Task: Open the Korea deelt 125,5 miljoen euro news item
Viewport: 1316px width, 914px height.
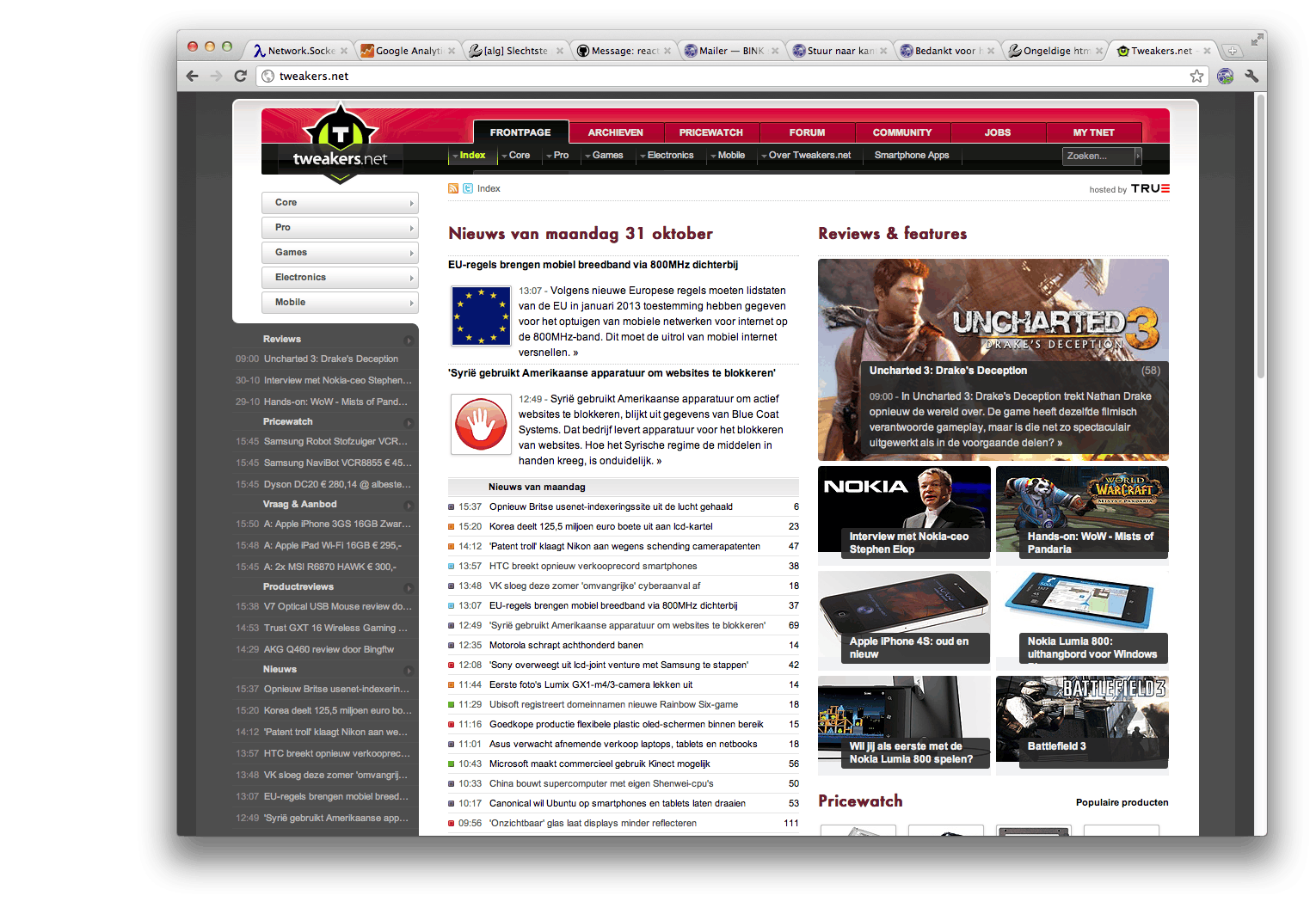Action: tap(601, 526)
